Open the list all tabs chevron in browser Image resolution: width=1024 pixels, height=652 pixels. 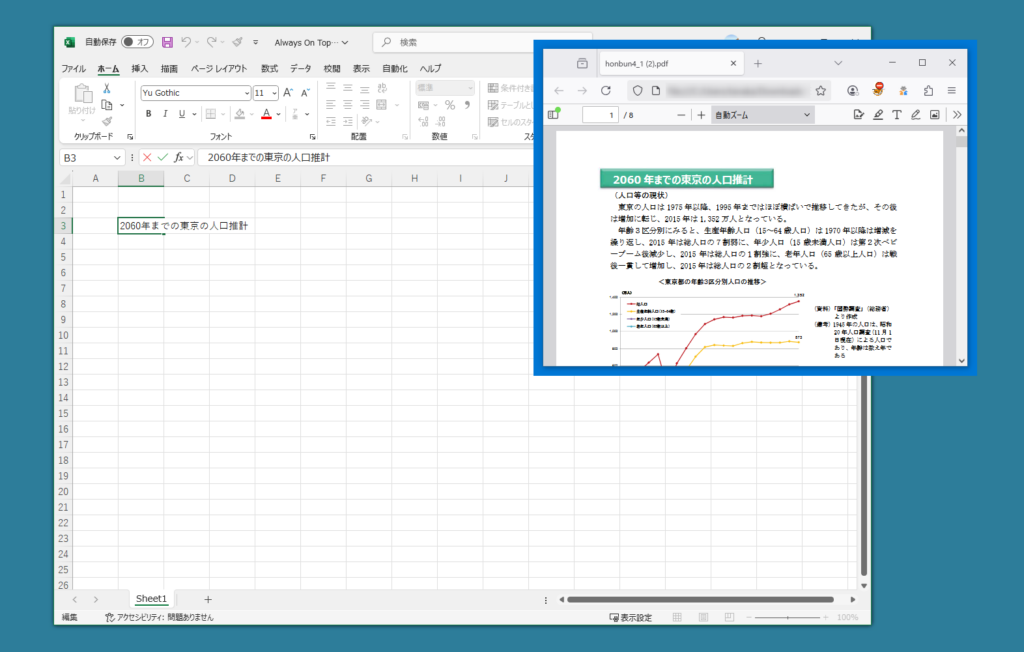[x=838, y=63]
